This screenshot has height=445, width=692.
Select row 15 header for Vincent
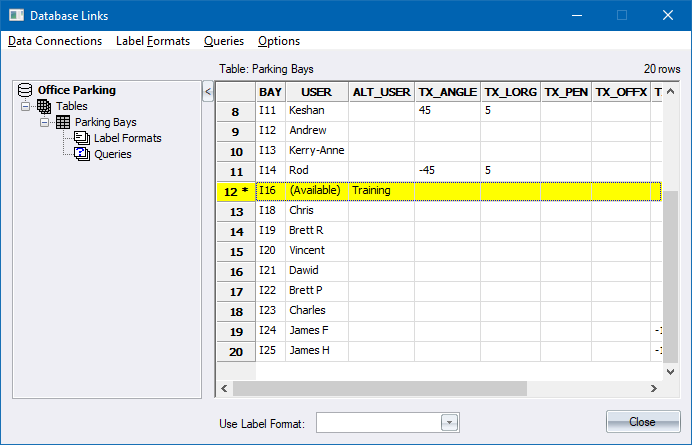coord(236,251)
